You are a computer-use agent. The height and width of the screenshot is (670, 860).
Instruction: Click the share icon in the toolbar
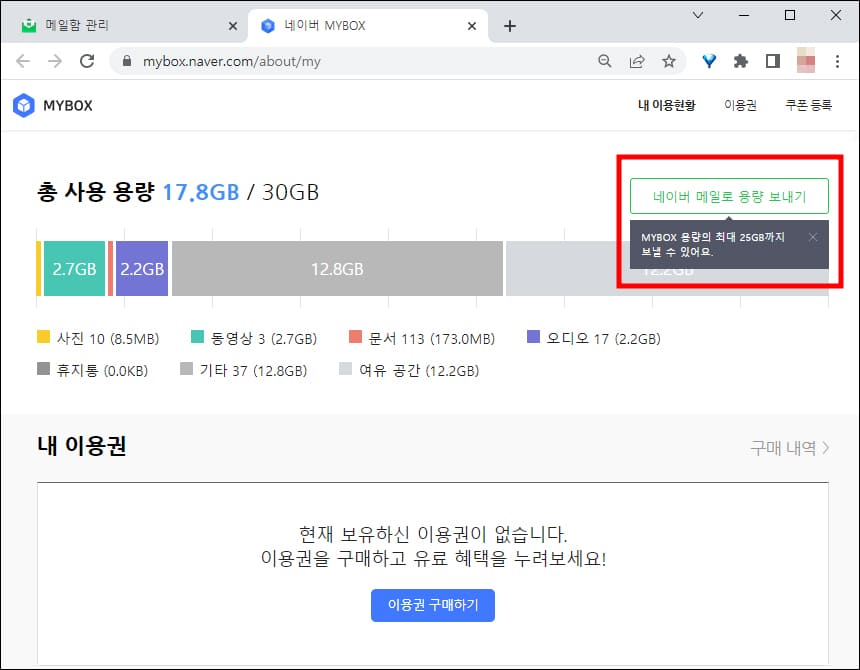[637, 61]
